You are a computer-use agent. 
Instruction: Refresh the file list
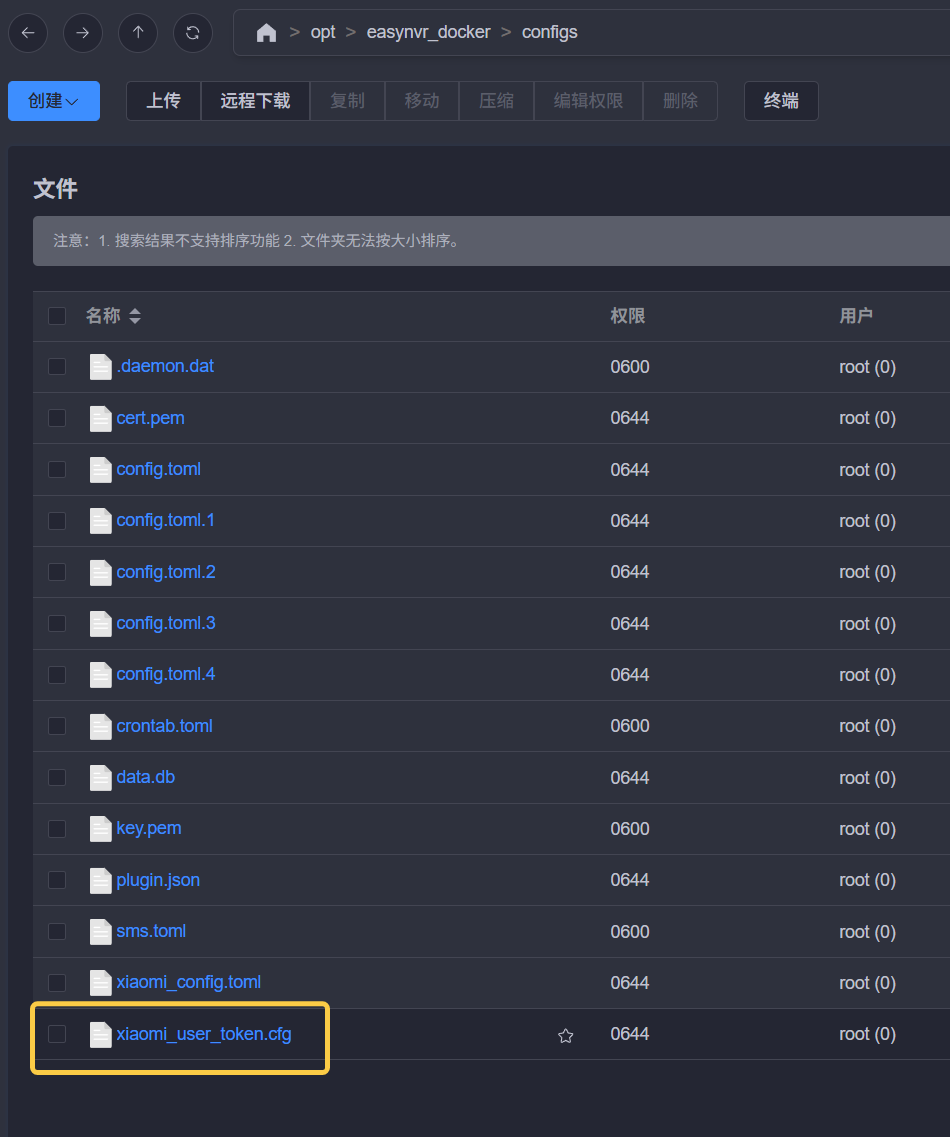(193, 33)
